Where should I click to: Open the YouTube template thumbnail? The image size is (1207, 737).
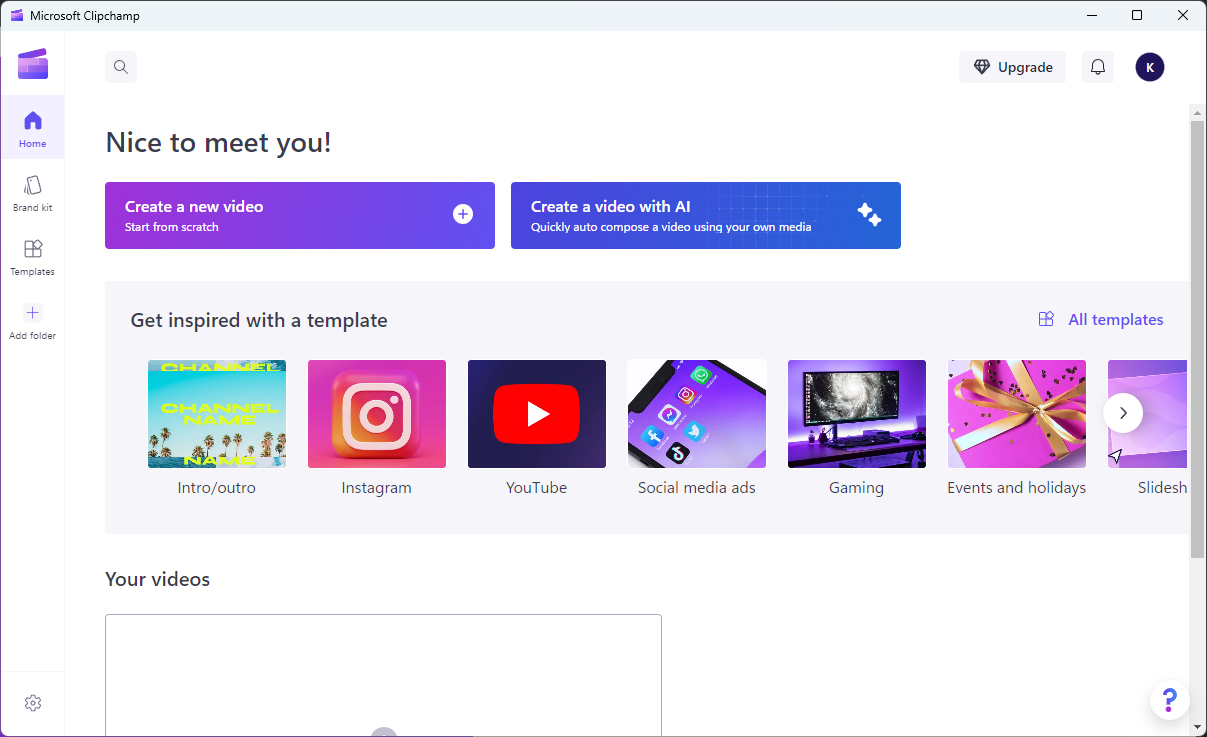(537, 414)
